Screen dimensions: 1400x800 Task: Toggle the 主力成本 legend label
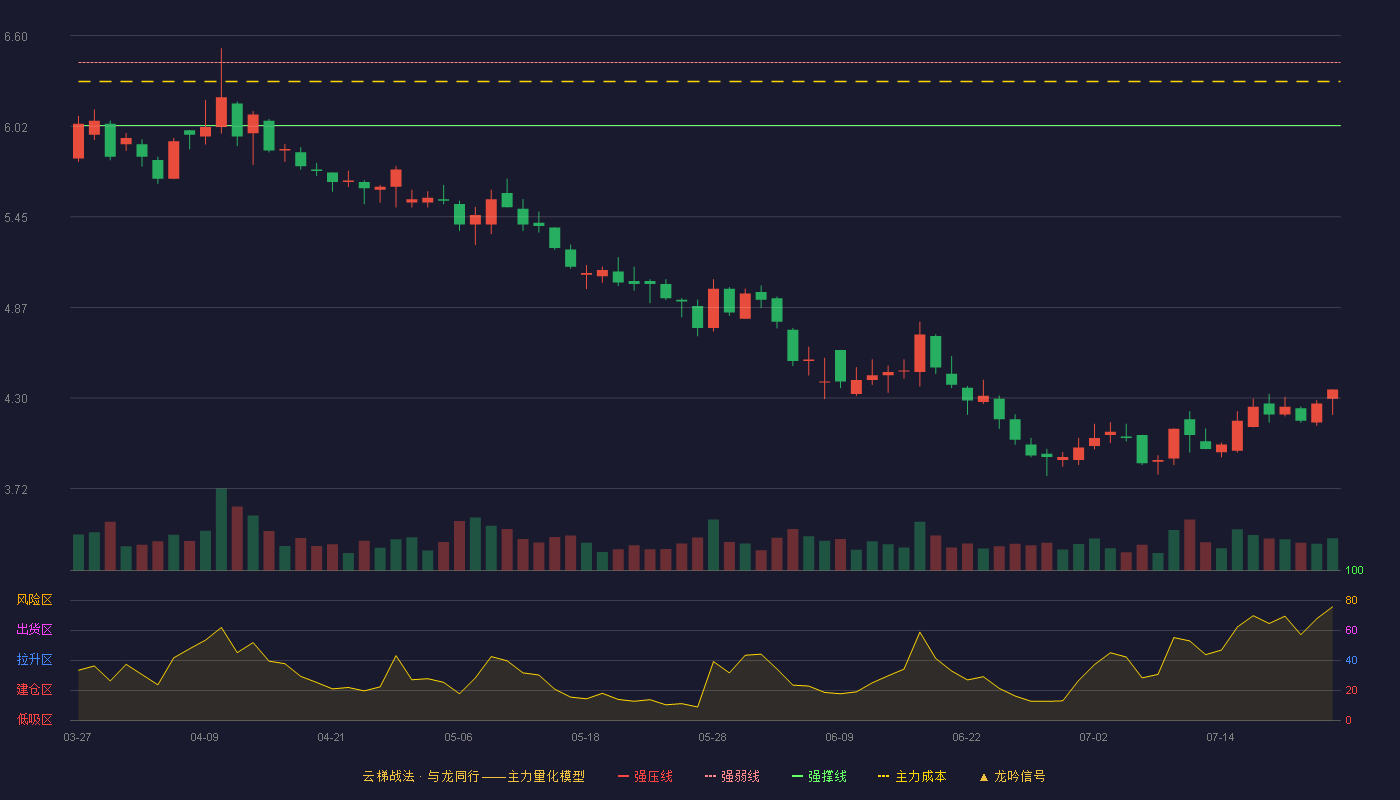click(920, 776)
